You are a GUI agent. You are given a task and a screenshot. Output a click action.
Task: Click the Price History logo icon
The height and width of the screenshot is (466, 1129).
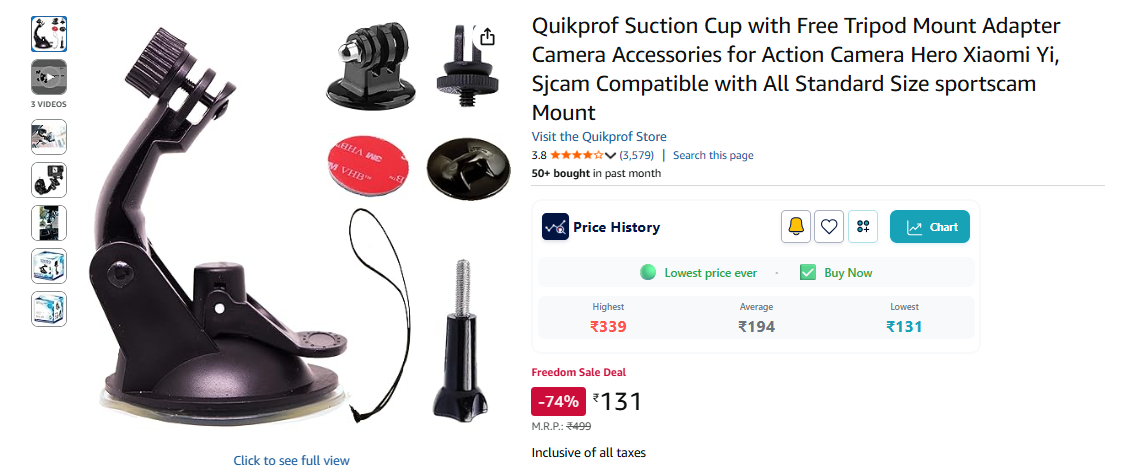[x=555, y=227]
